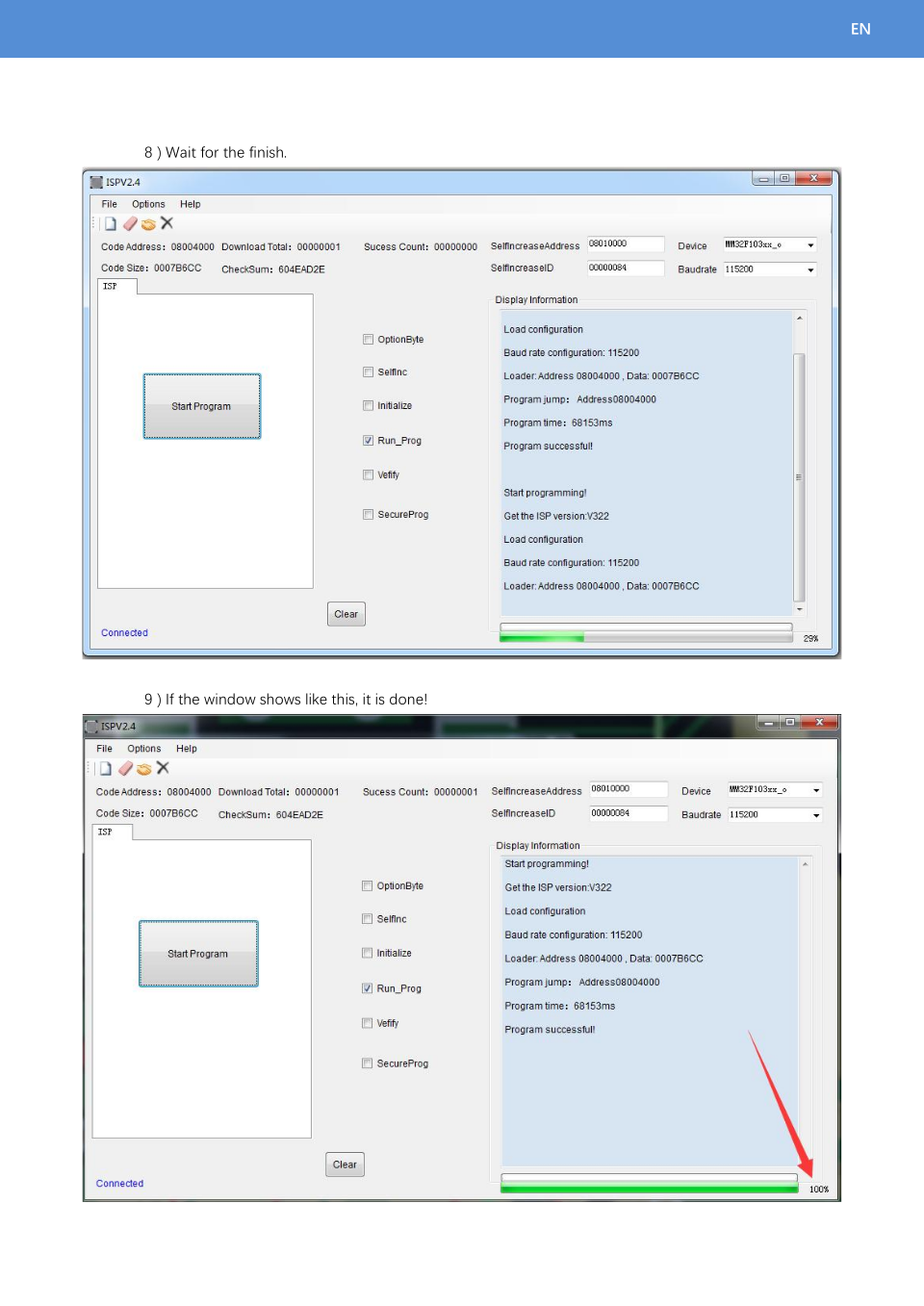Uncheck Run_Prog in the lower window
924x1306 pixels.
[x=367, y=988]
